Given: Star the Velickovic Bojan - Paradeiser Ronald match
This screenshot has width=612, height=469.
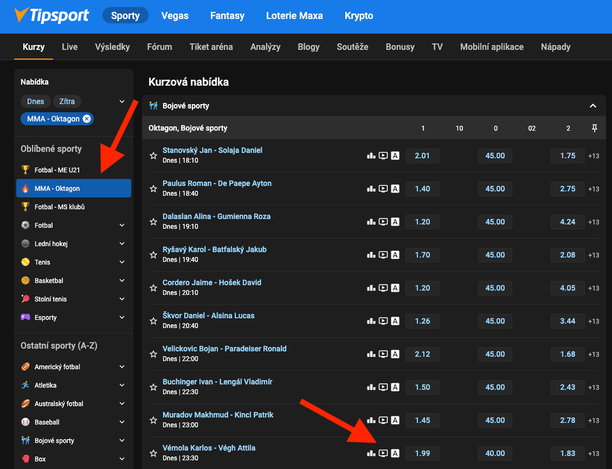Looking at the screenshot, I should tap(153, 354).
